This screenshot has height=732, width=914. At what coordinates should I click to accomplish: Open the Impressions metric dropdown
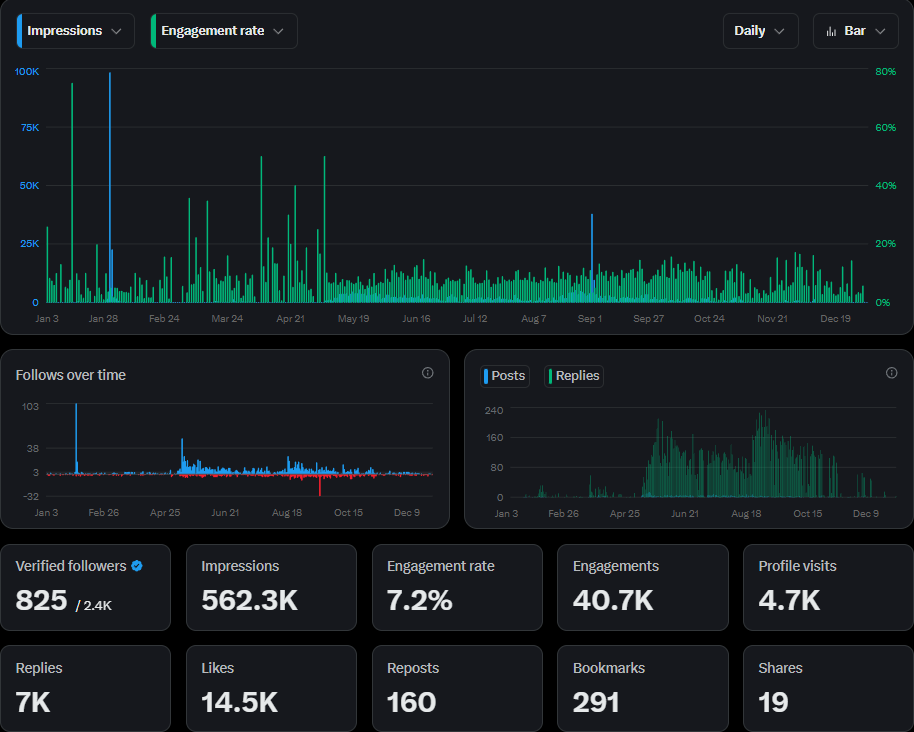(76, 31)
